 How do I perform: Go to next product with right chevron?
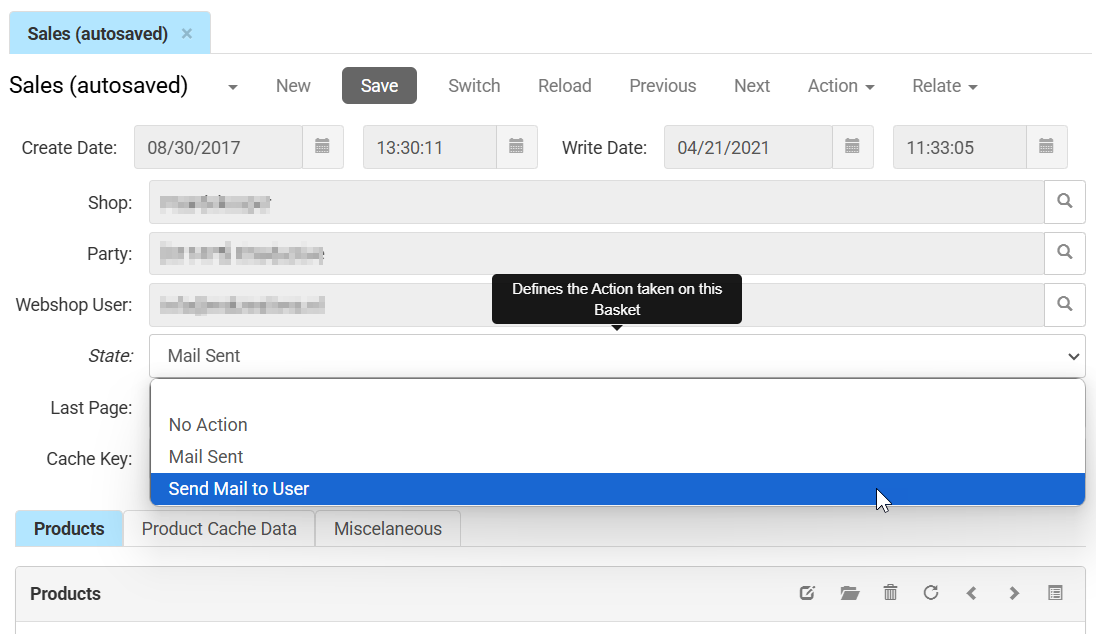(x=1014, y=593)
